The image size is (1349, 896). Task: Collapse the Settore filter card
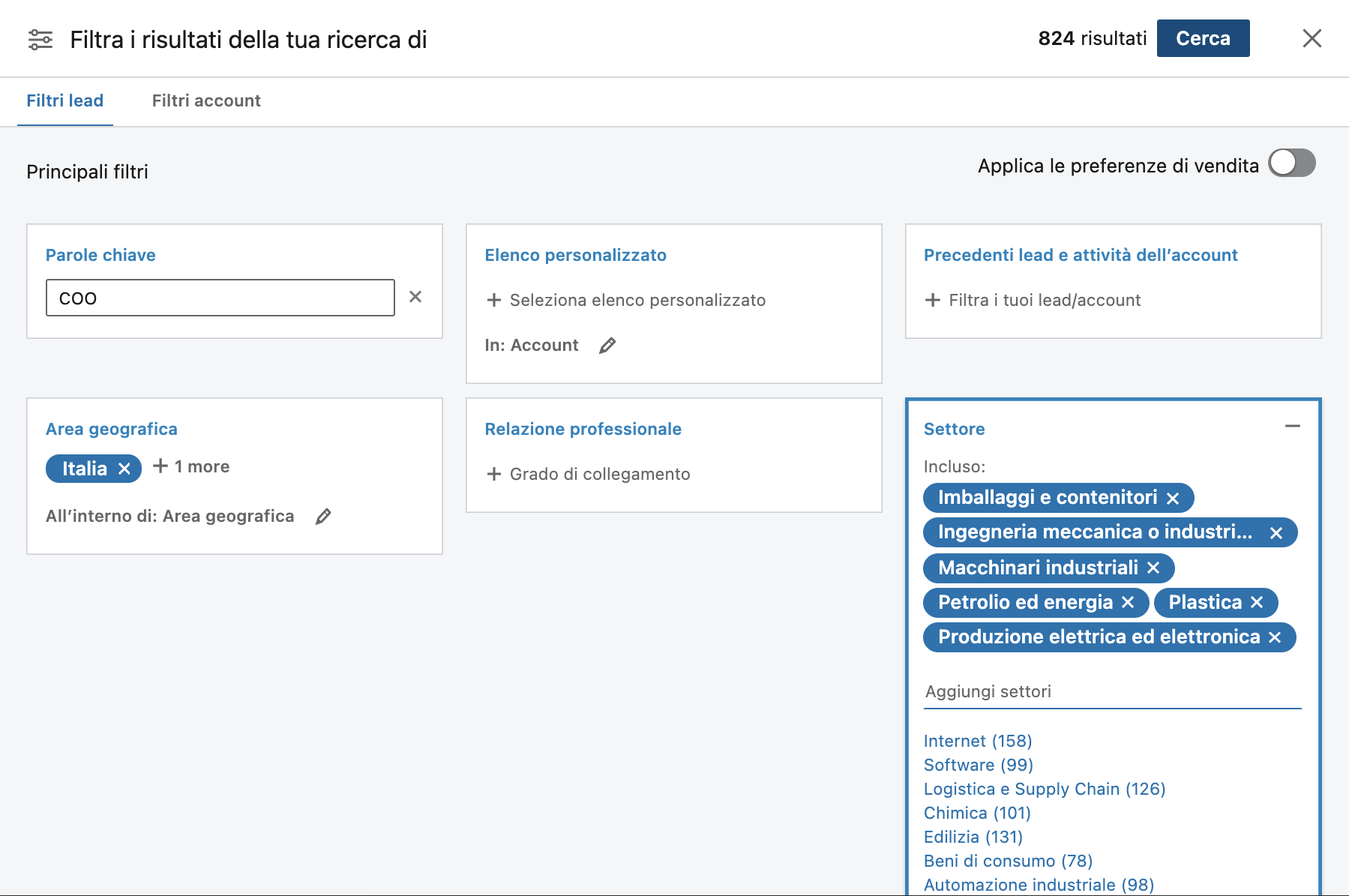pyautogui.click(x=1293, y=426)
